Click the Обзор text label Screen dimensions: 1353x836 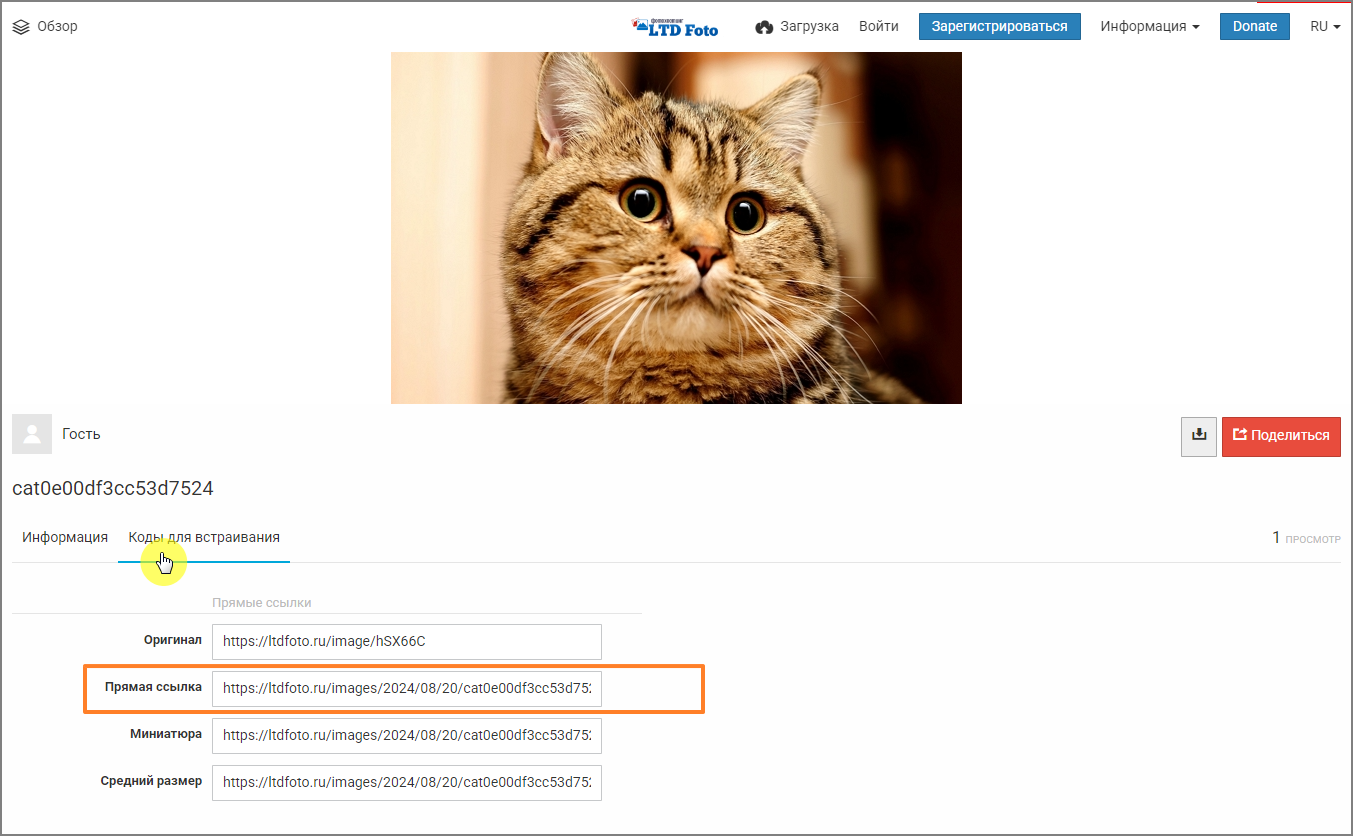(x=58, y=27)
